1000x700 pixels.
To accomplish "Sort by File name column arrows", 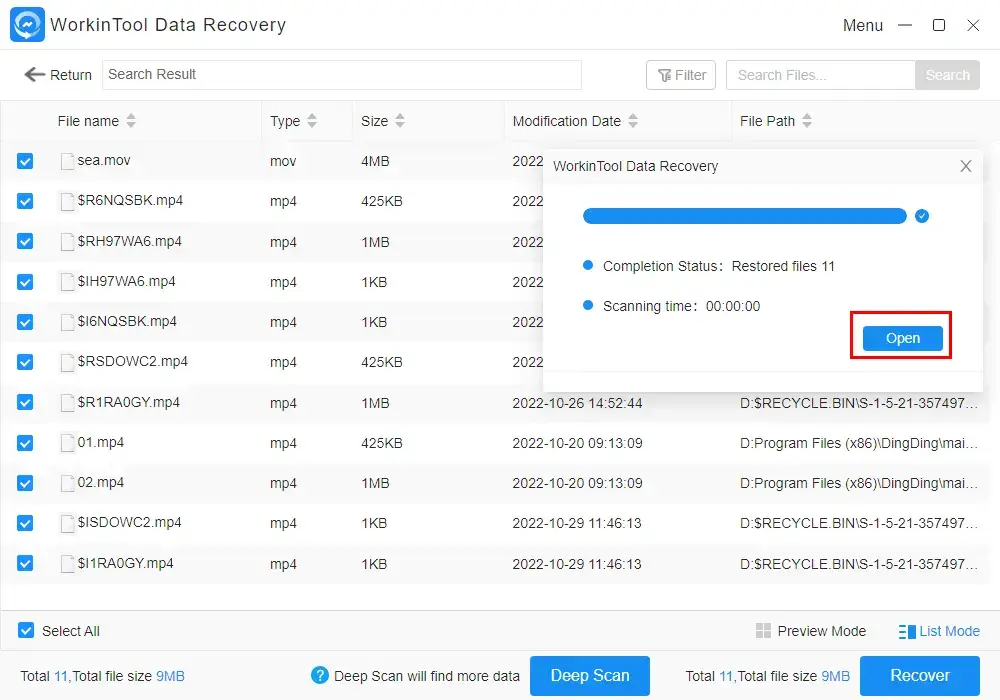I will click(x=131, y=120).
